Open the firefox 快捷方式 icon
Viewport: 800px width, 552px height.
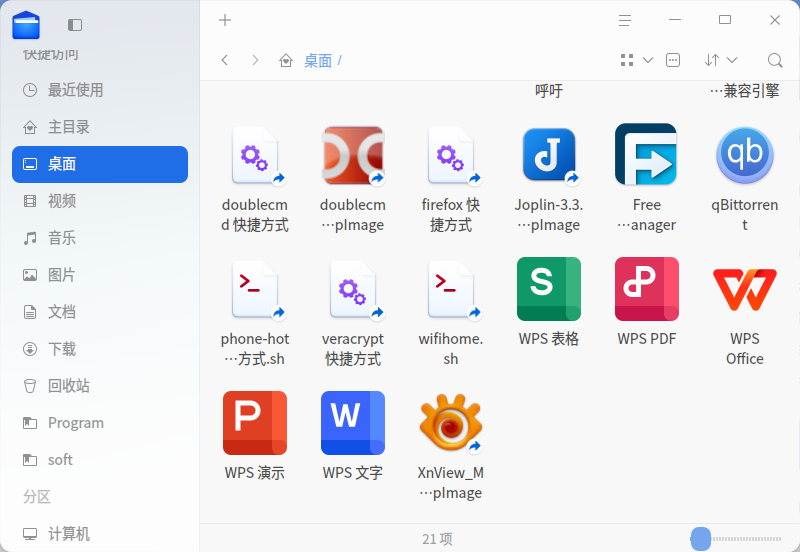[x=451, y=156]
